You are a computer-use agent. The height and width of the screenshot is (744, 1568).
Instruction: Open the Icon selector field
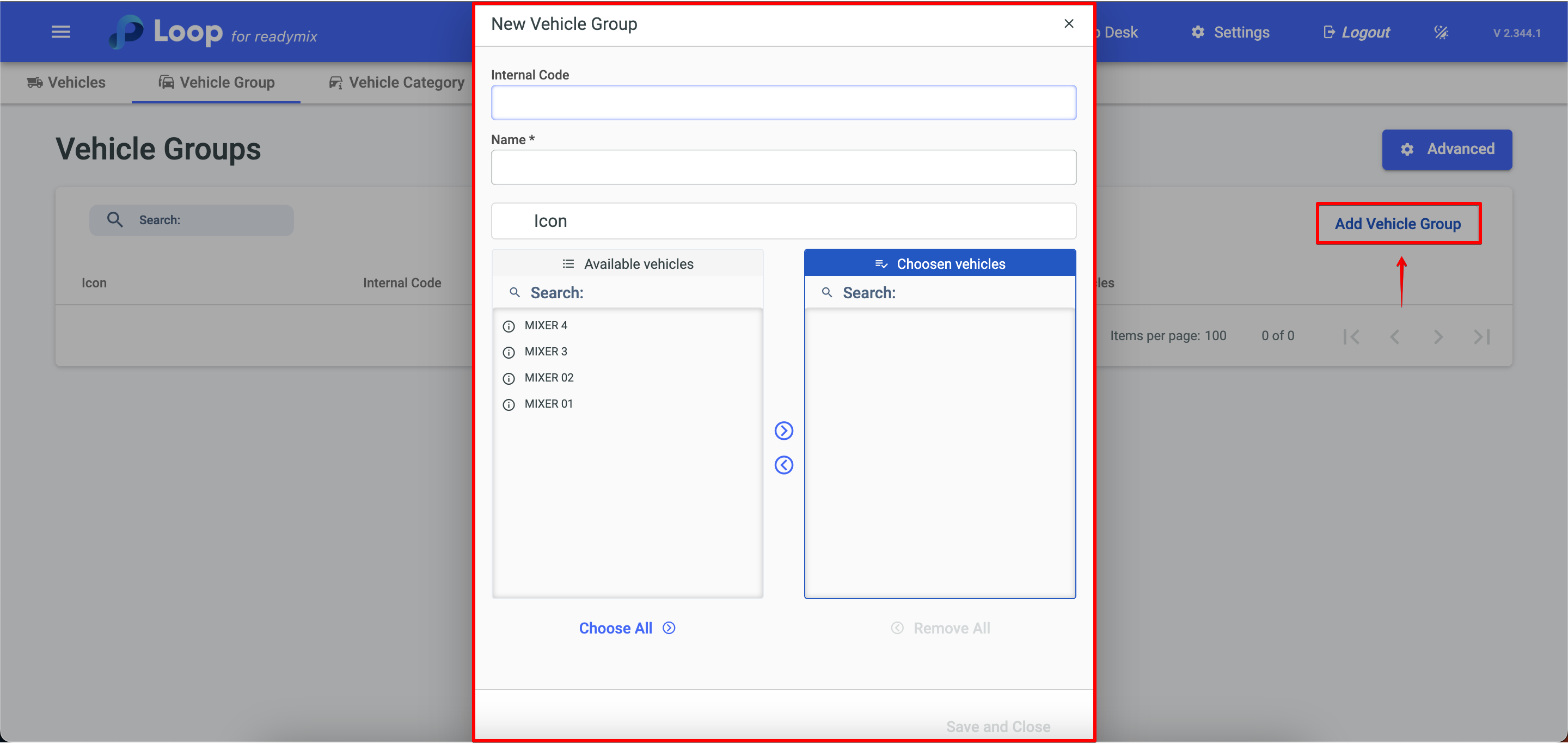click(x=783, y=221)
